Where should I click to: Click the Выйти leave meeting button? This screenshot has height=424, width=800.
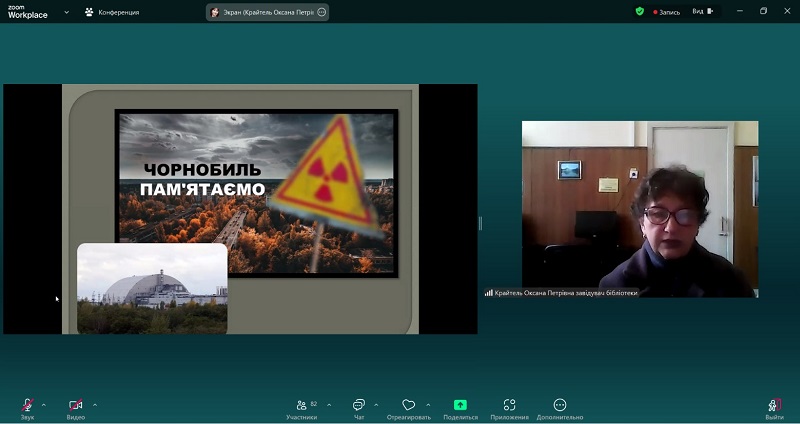click(x=774, y=405)
